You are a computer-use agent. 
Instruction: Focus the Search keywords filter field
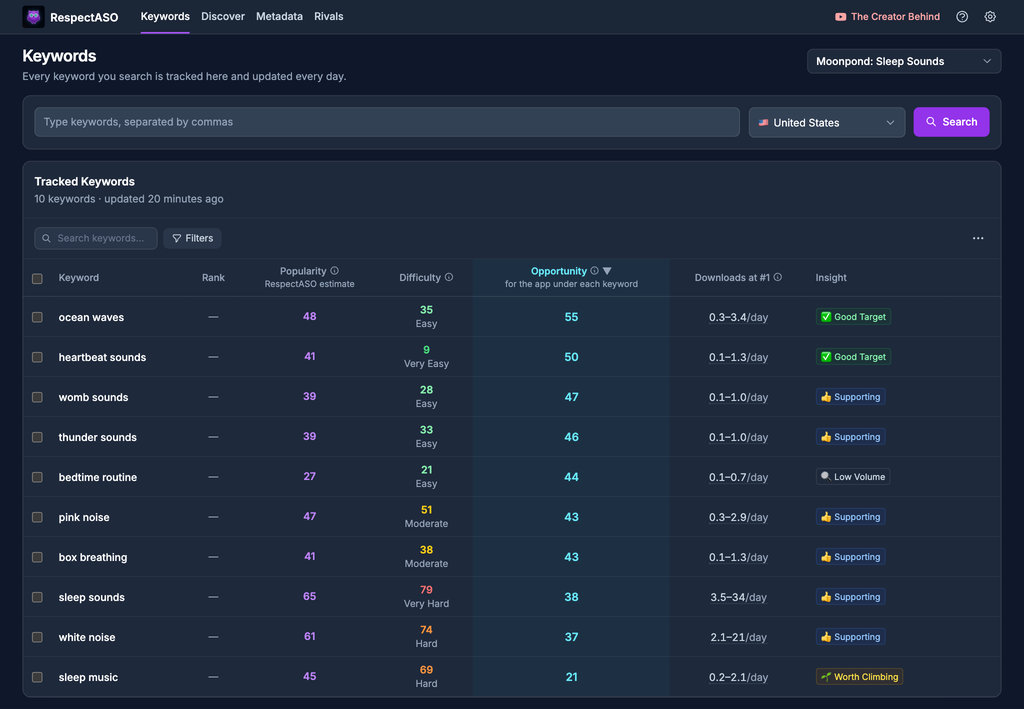[96, 238]
